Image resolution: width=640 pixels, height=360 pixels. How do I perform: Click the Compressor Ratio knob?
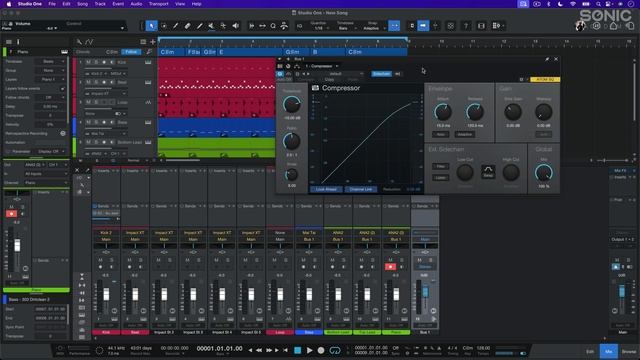coord(291,142)
